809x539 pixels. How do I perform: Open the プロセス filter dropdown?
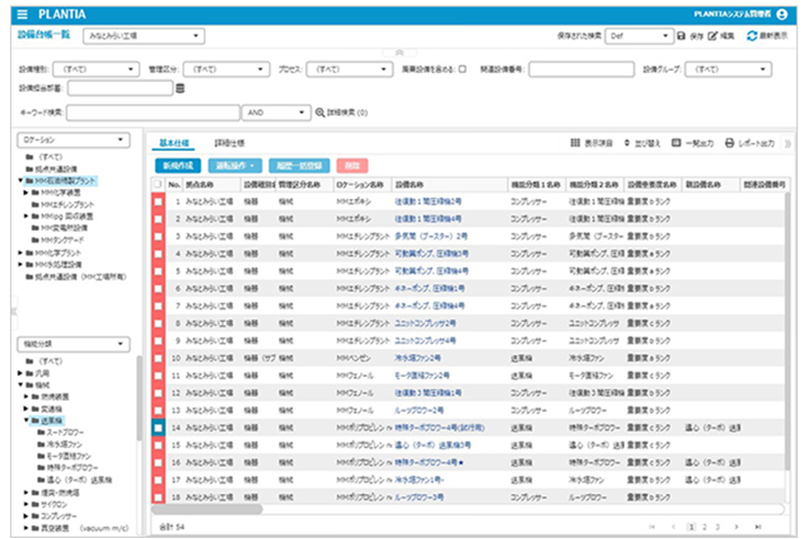[x=349, y=69]
